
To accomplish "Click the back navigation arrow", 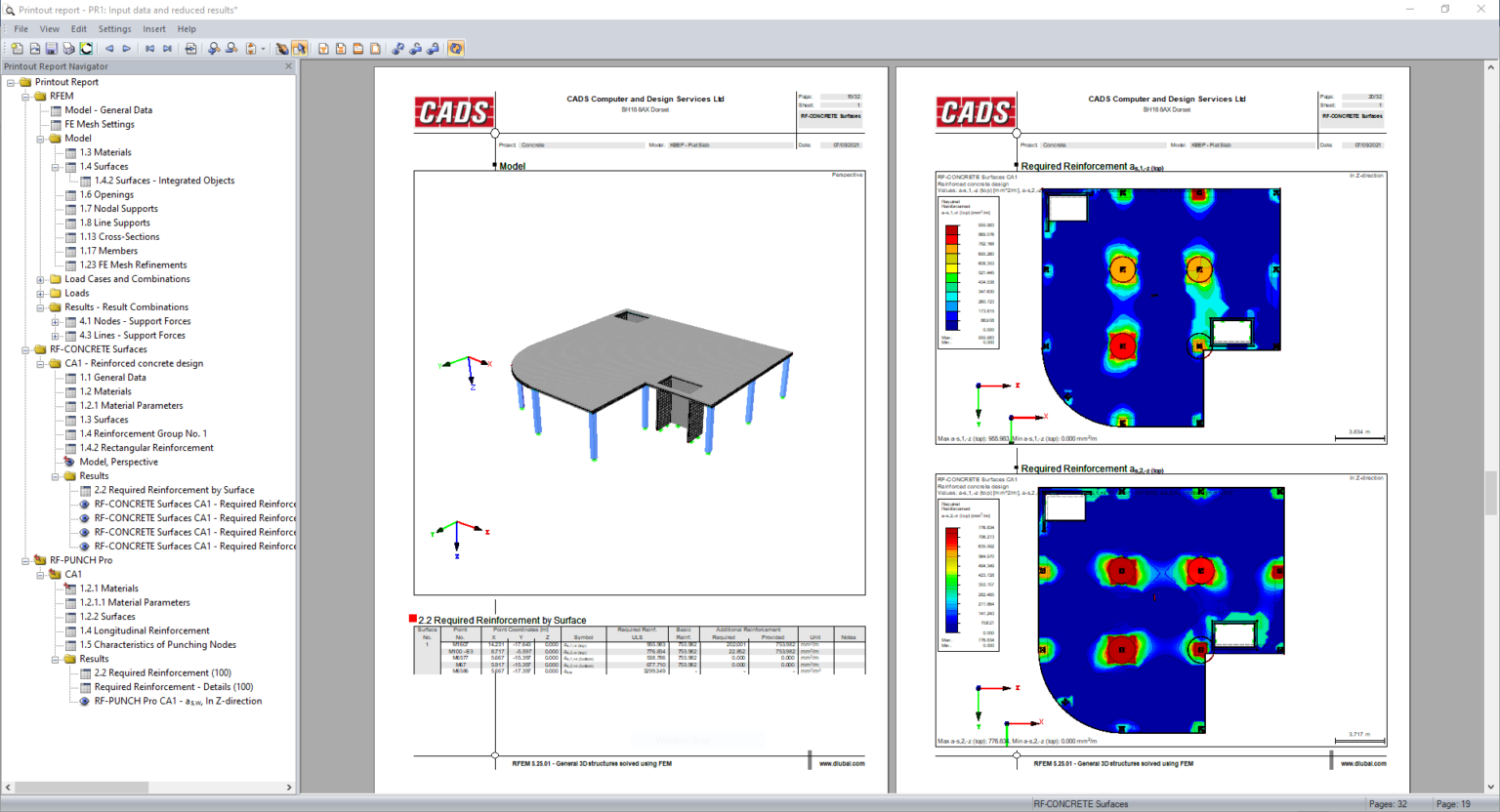I will tap(110, 47).
